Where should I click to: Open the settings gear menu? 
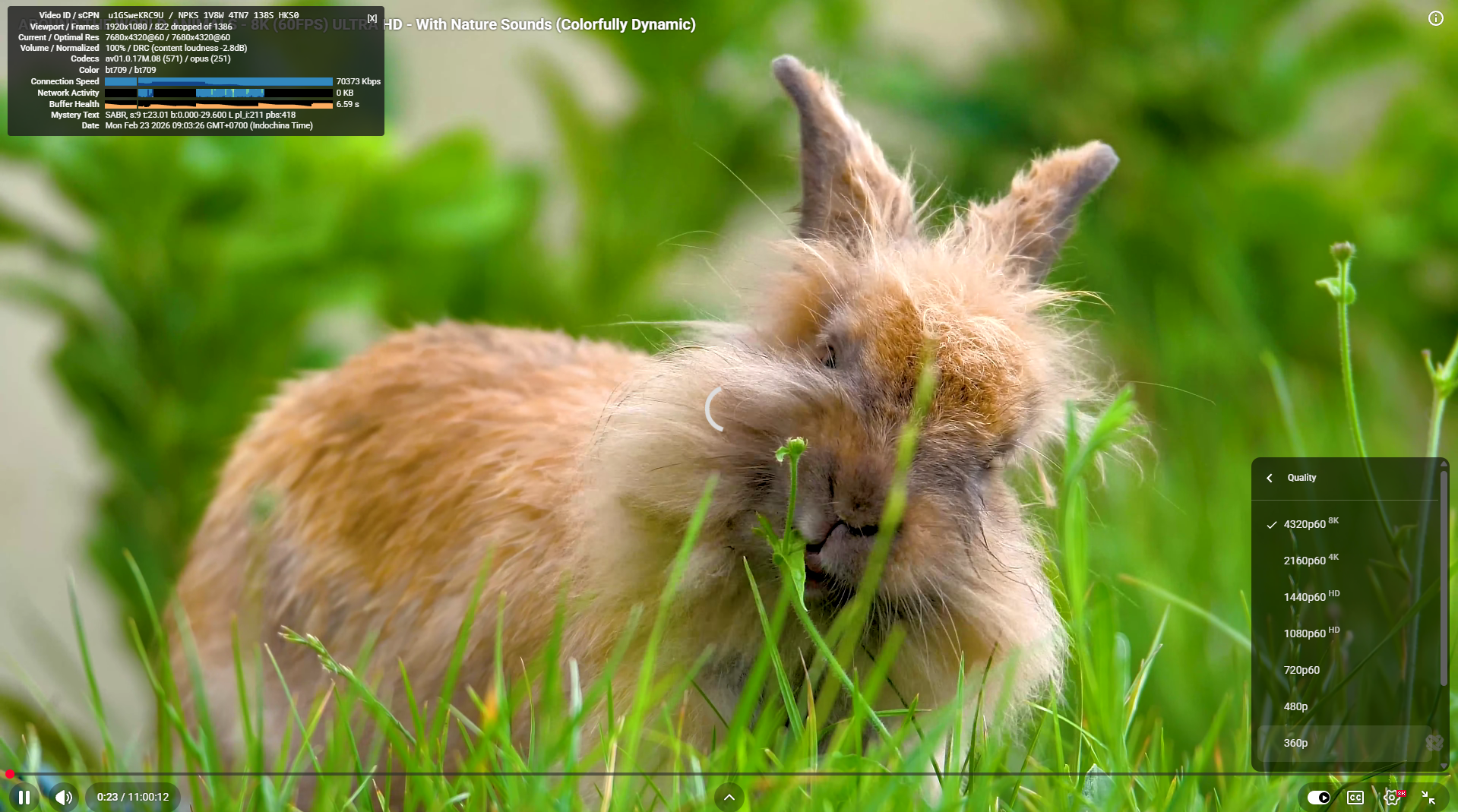pyautogui.click(x=1392, y=797)
